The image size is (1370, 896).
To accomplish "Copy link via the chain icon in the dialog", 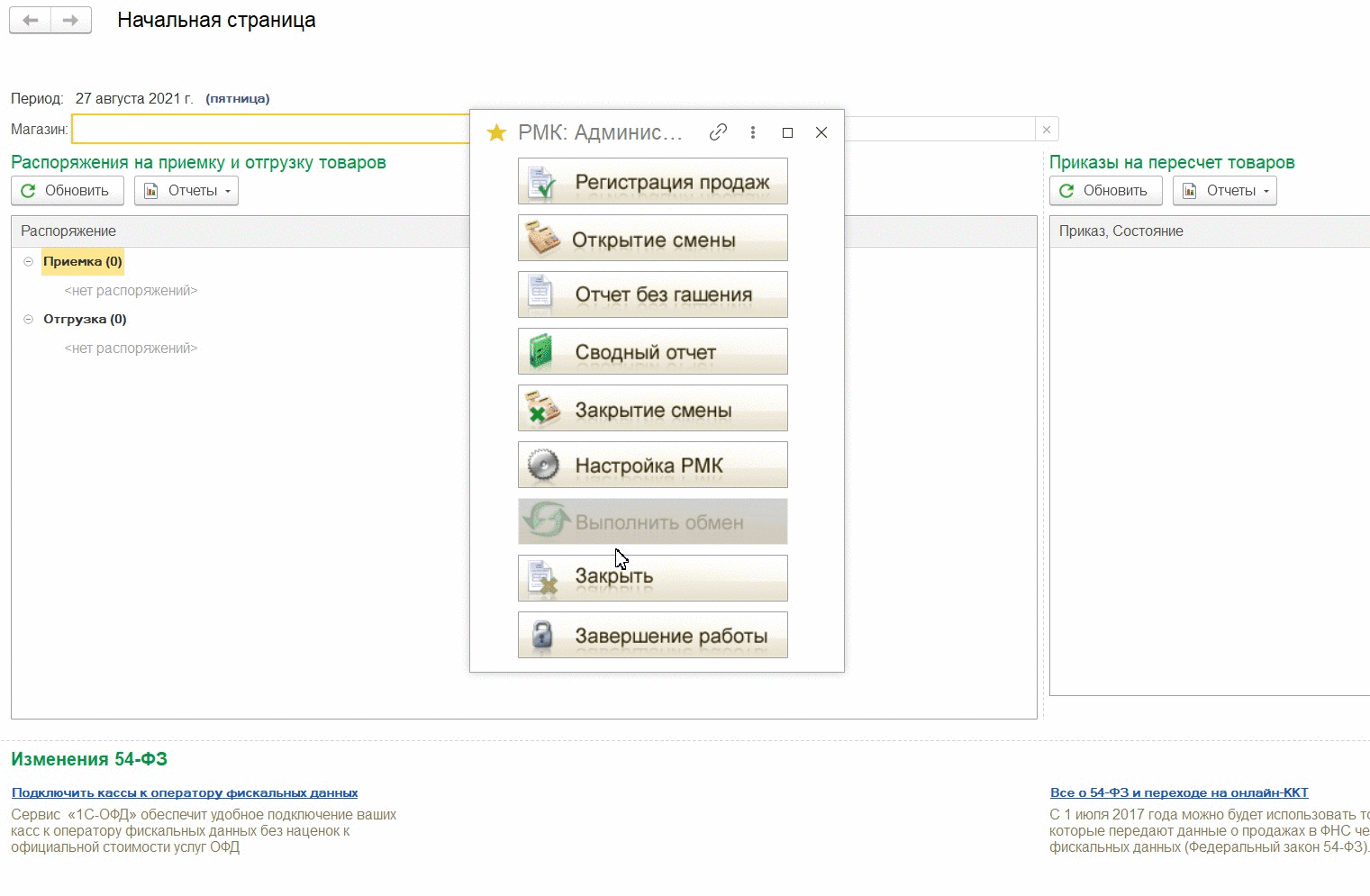I will [x=718, y=132].
